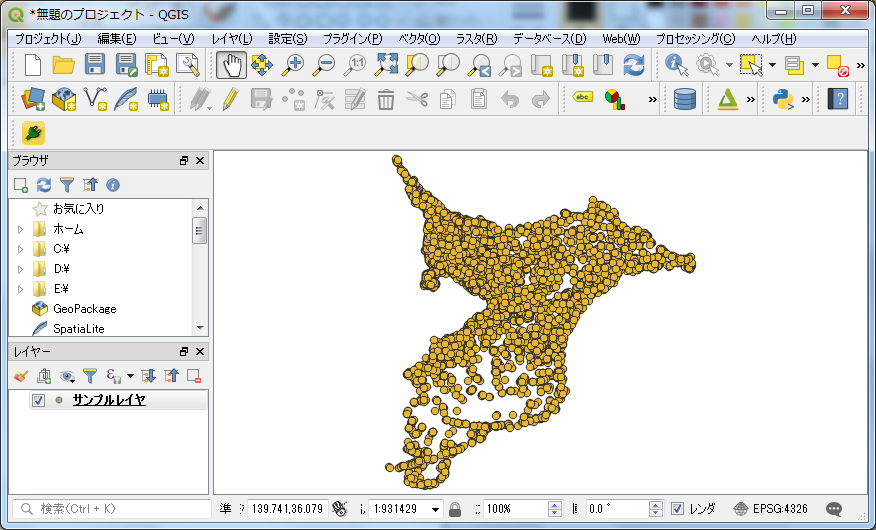Increase the rotation 0.0° stepper
The height and width of the screenshot is (530, 876).
tap(656, 505)
